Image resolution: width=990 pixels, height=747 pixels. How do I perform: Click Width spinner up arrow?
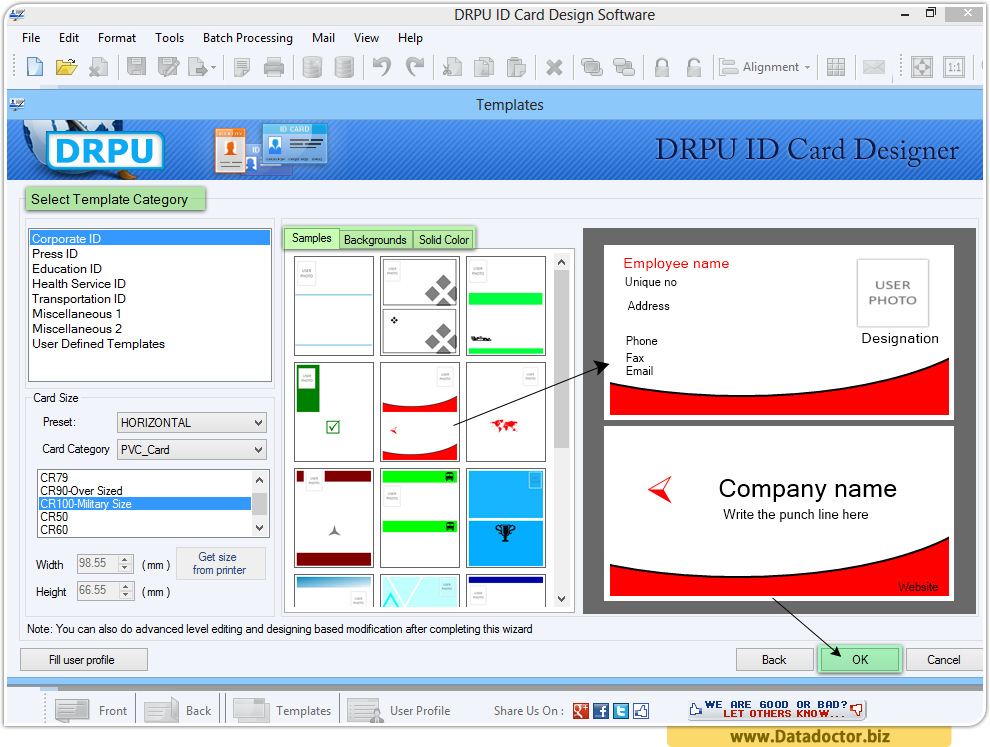coord(126,559)
